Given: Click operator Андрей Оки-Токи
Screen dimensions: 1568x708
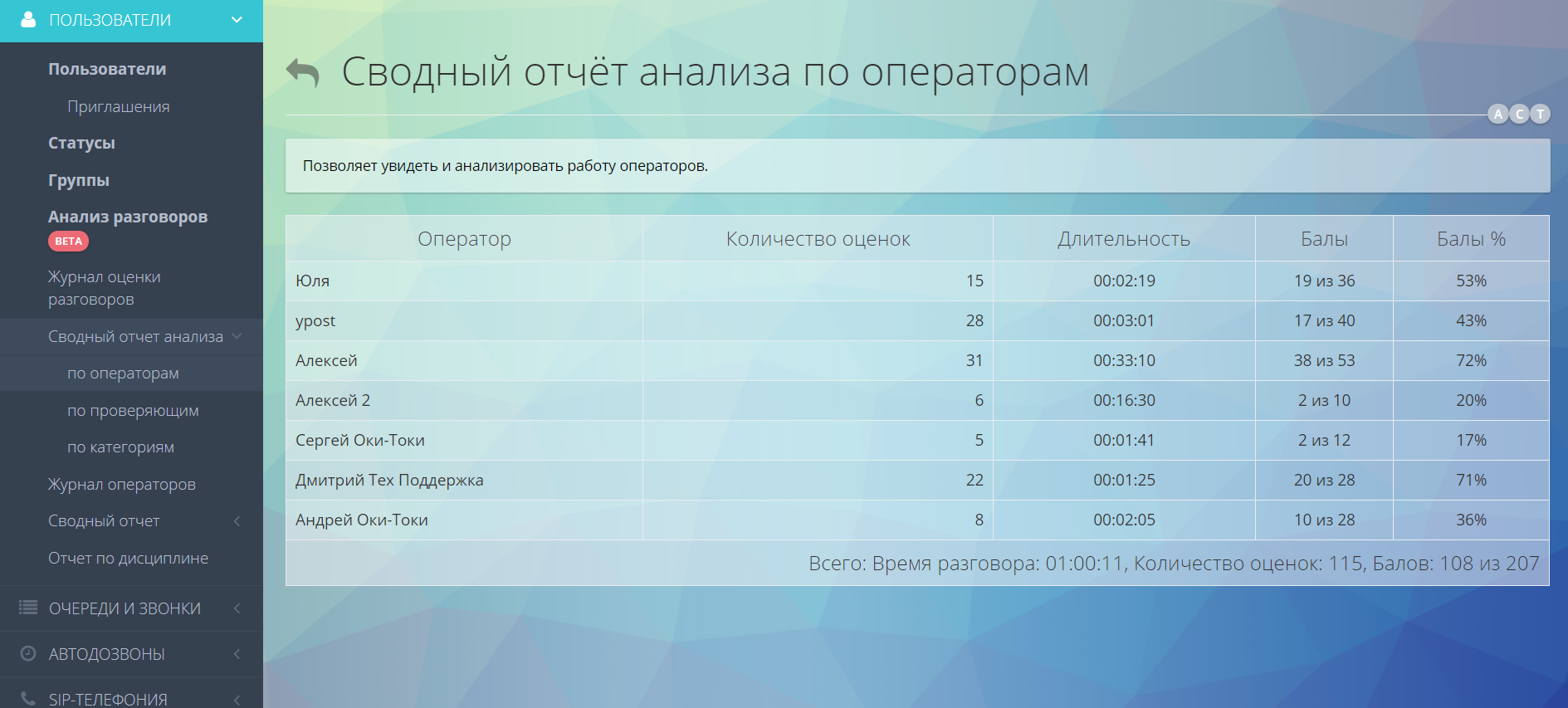Looking at the screenshot, I should coord(362,520).
